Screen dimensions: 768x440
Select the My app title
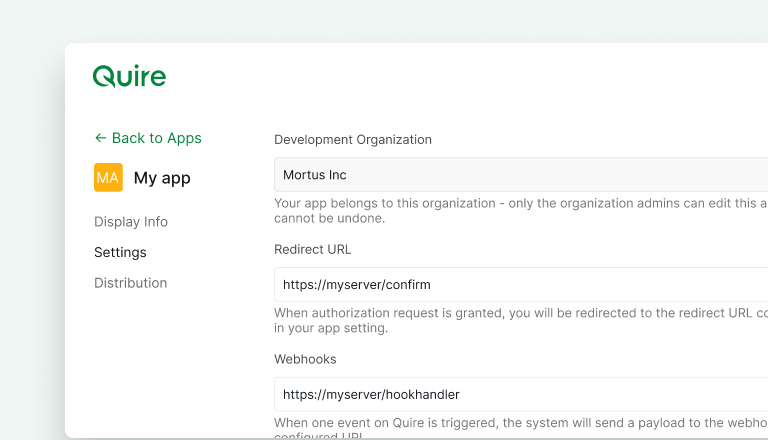tap(162, 178)
